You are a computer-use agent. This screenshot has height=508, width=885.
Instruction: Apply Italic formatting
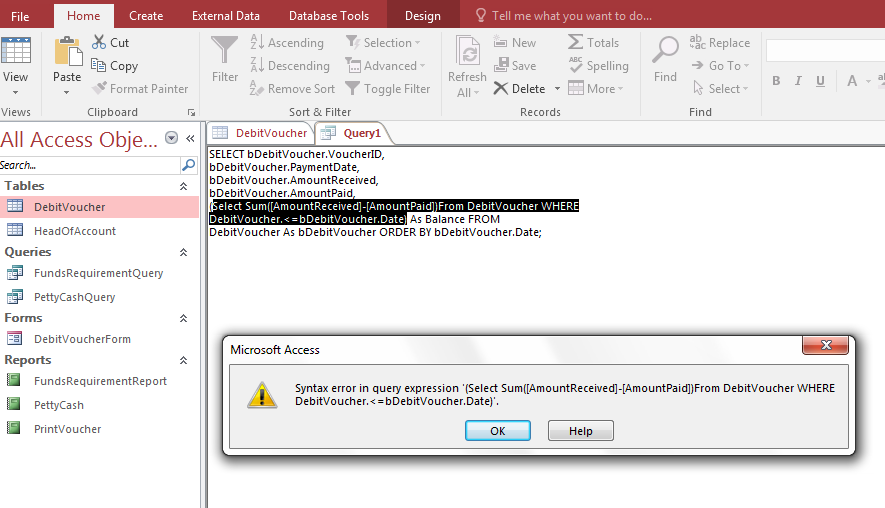tap(798, 81)
